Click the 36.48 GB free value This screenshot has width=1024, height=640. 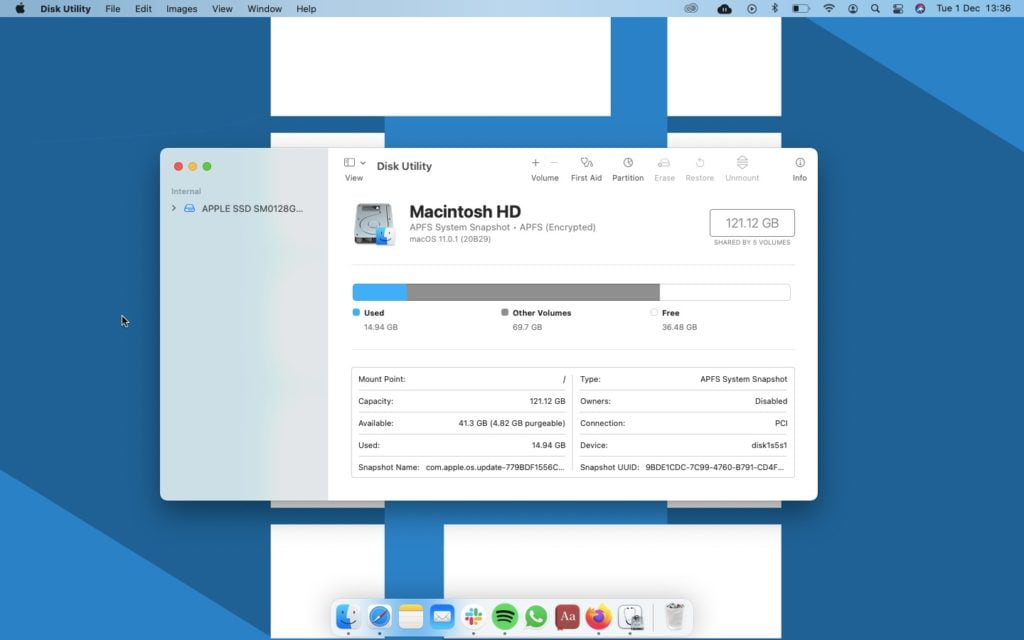click(679, 327)
